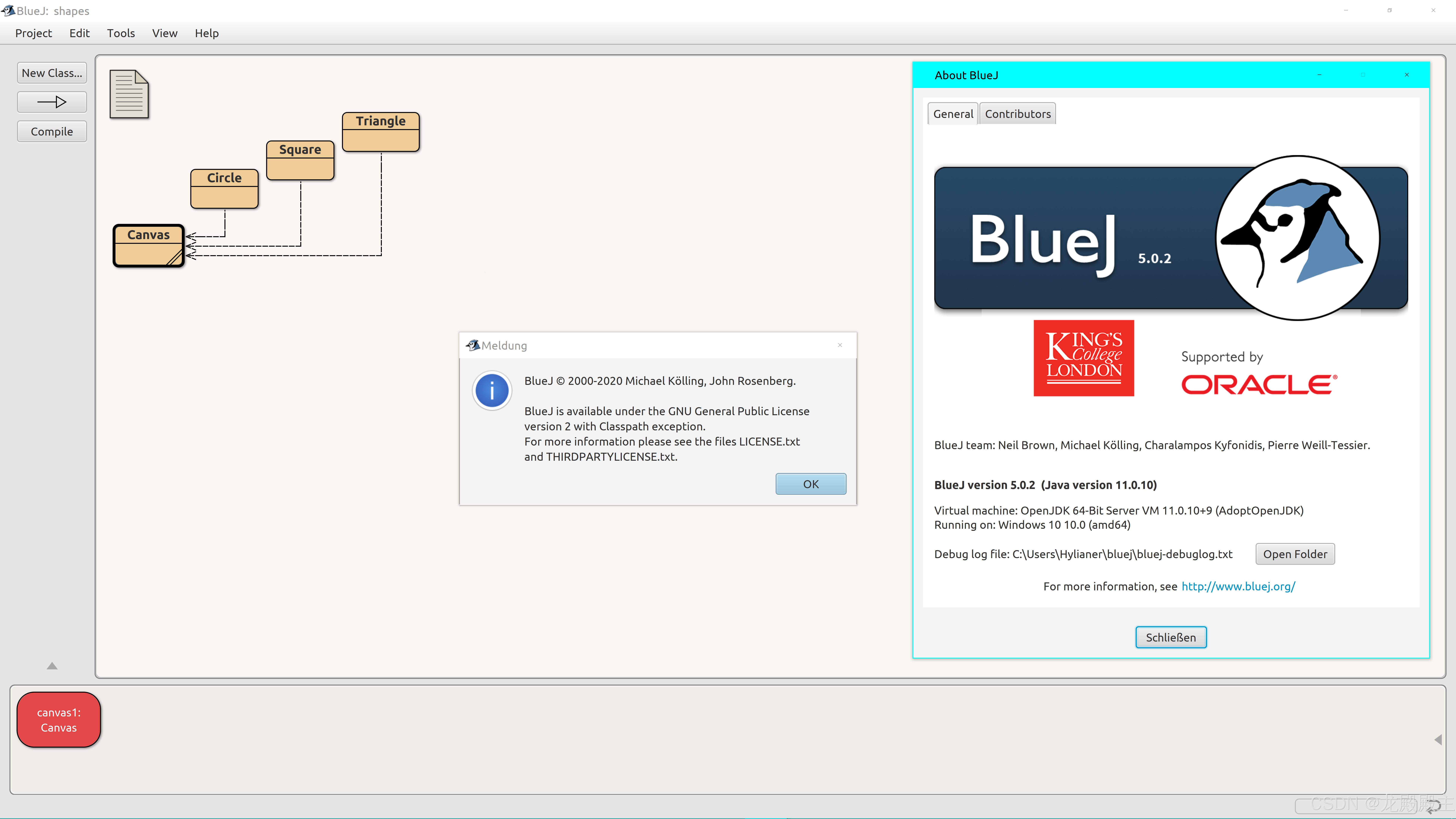
Task: Open the View menu
Action: coord(163,33)
